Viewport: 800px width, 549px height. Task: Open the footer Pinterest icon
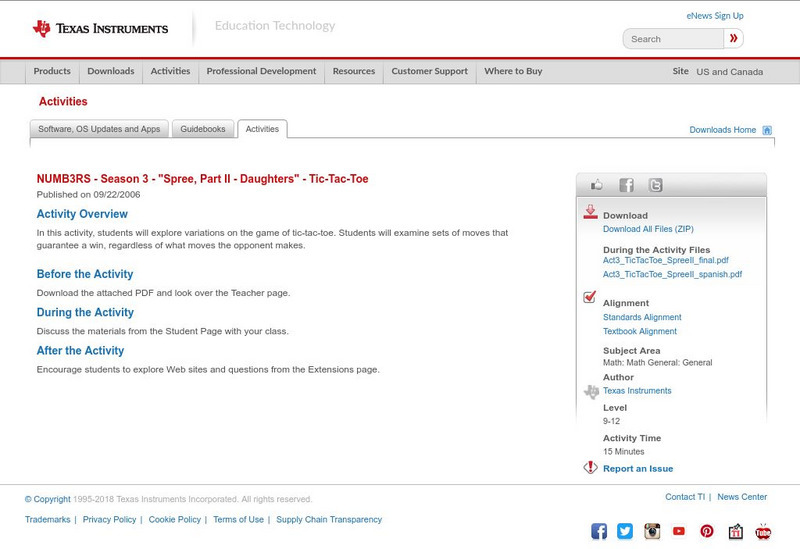[x=707, y=531]
